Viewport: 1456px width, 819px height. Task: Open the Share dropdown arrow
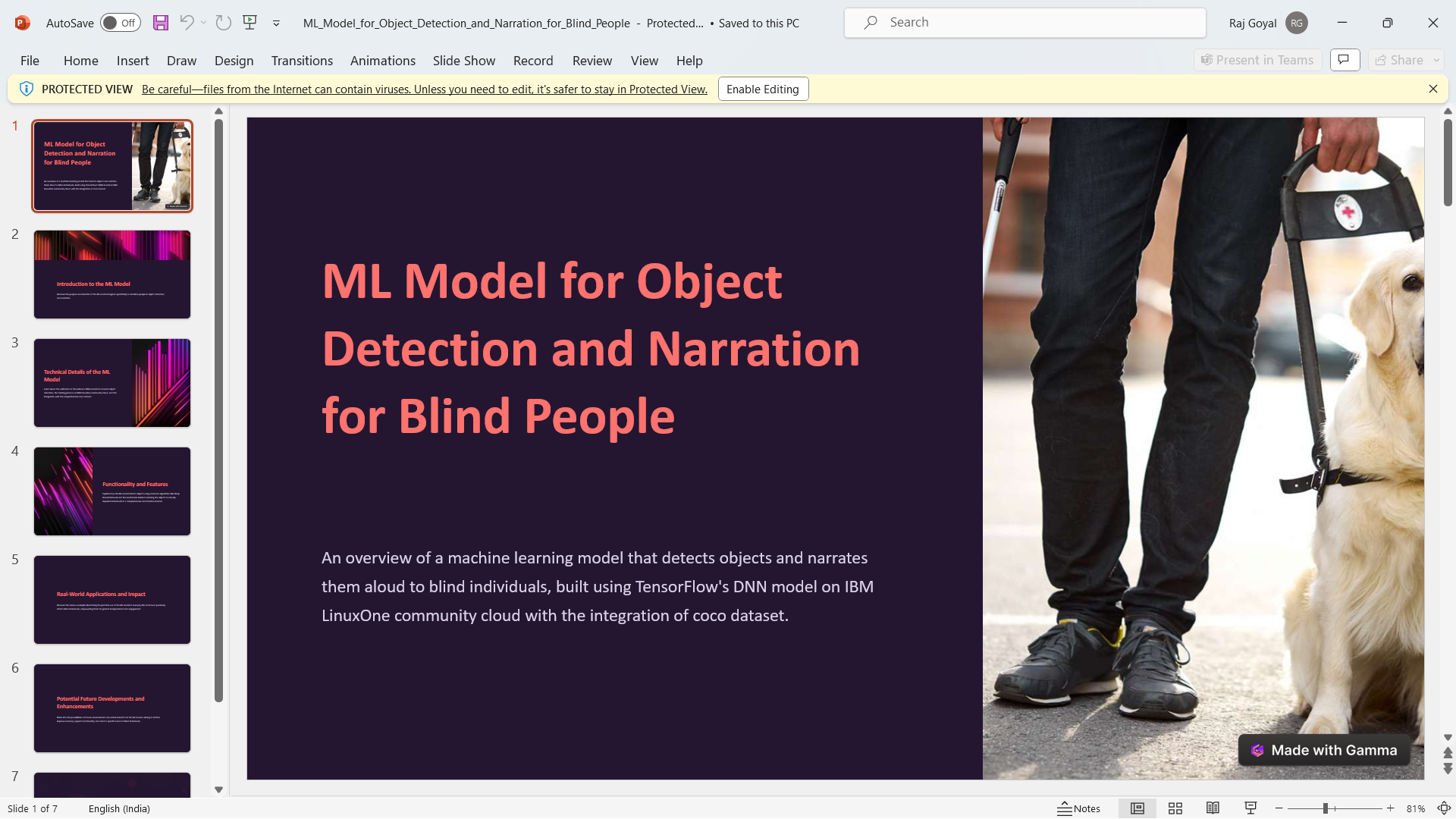point(1436,60)
